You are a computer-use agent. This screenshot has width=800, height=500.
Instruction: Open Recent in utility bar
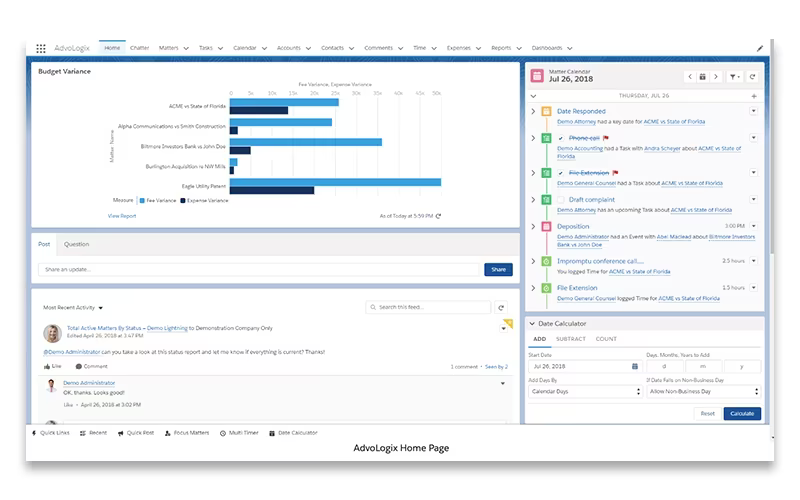(93, 433)
